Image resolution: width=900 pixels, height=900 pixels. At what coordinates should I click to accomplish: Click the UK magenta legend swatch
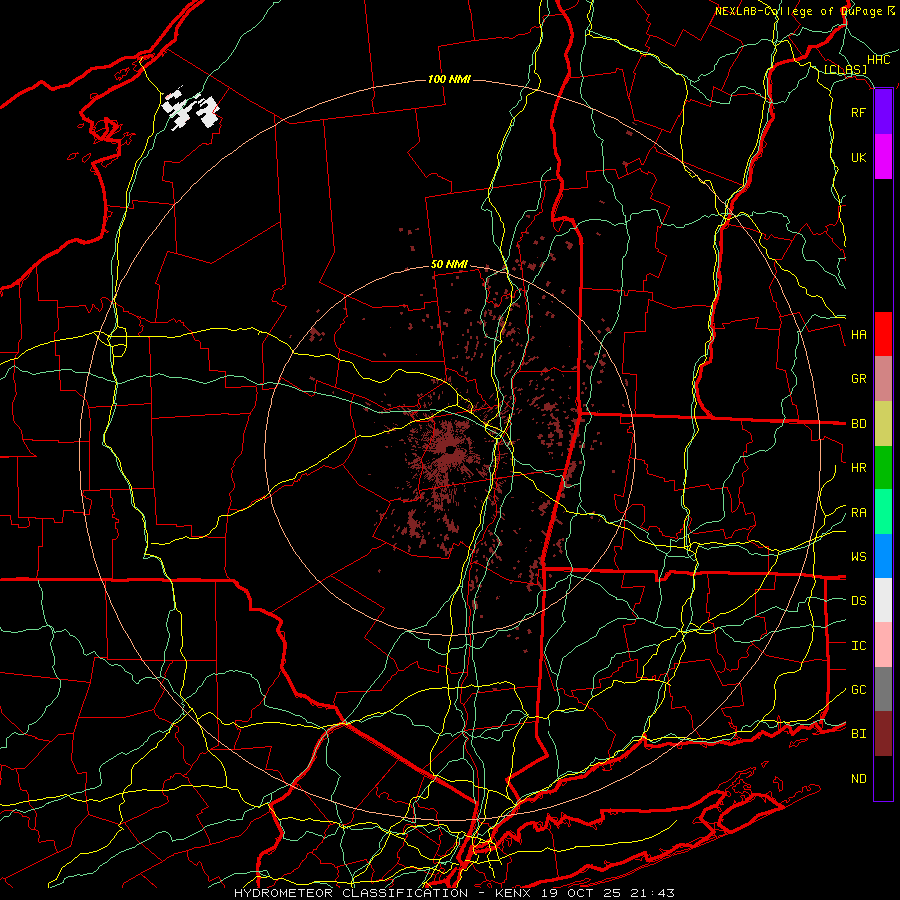click(x=883, y=157)
